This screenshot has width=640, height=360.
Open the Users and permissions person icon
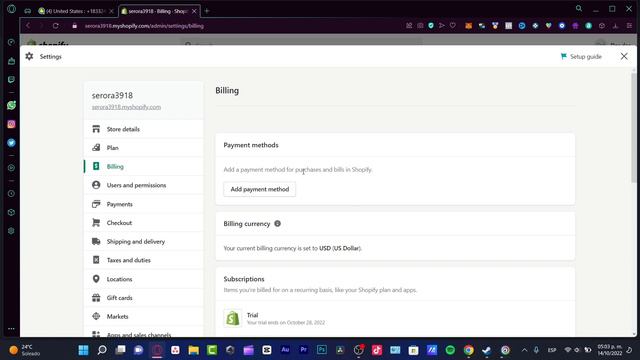click(96, 185)
